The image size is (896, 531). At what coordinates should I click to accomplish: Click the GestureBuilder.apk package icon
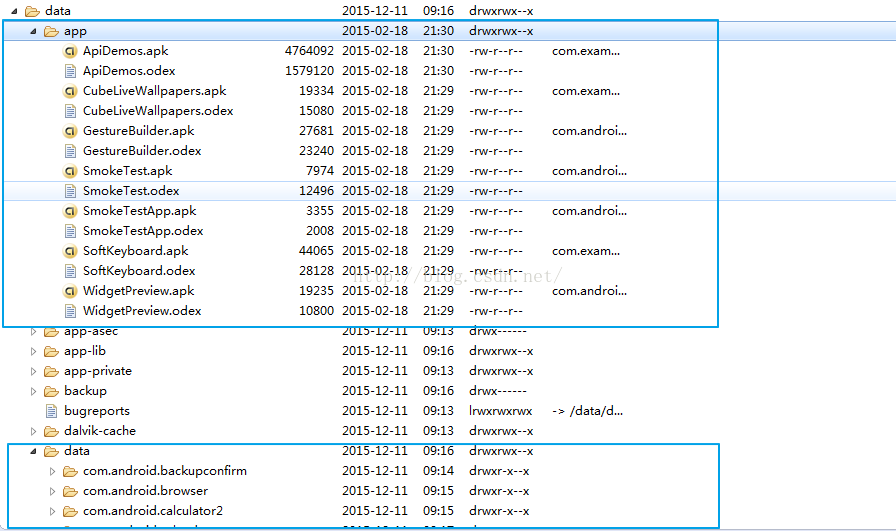(70, 131)
